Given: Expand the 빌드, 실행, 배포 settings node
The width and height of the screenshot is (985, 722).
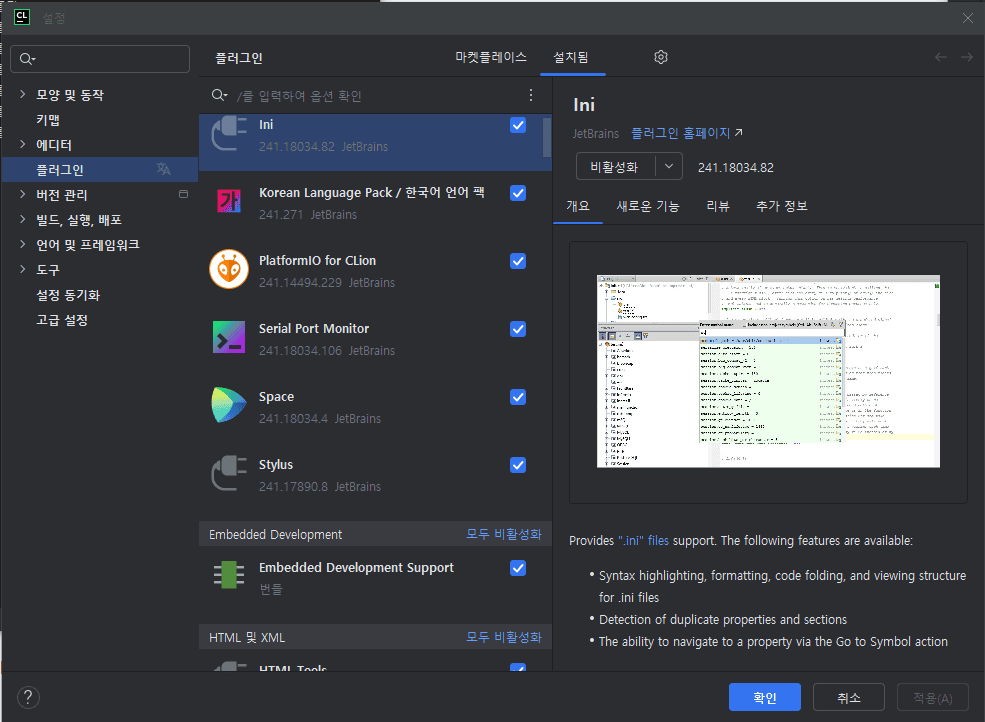Looking at the screenshot, I should [x=23, y=220].
